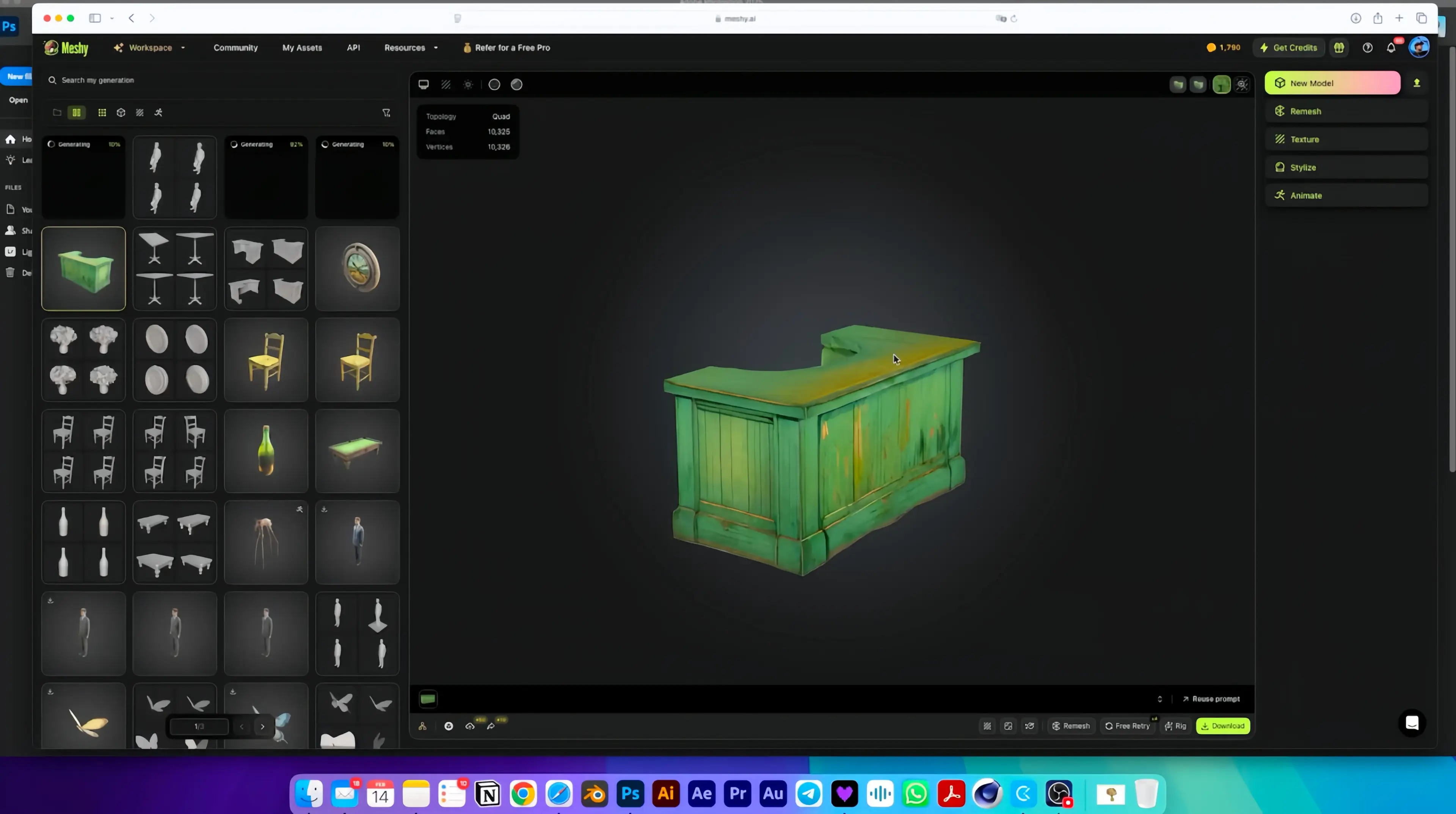
Task: Filter generations by 3D model type
Action: [x=121, y=113]
